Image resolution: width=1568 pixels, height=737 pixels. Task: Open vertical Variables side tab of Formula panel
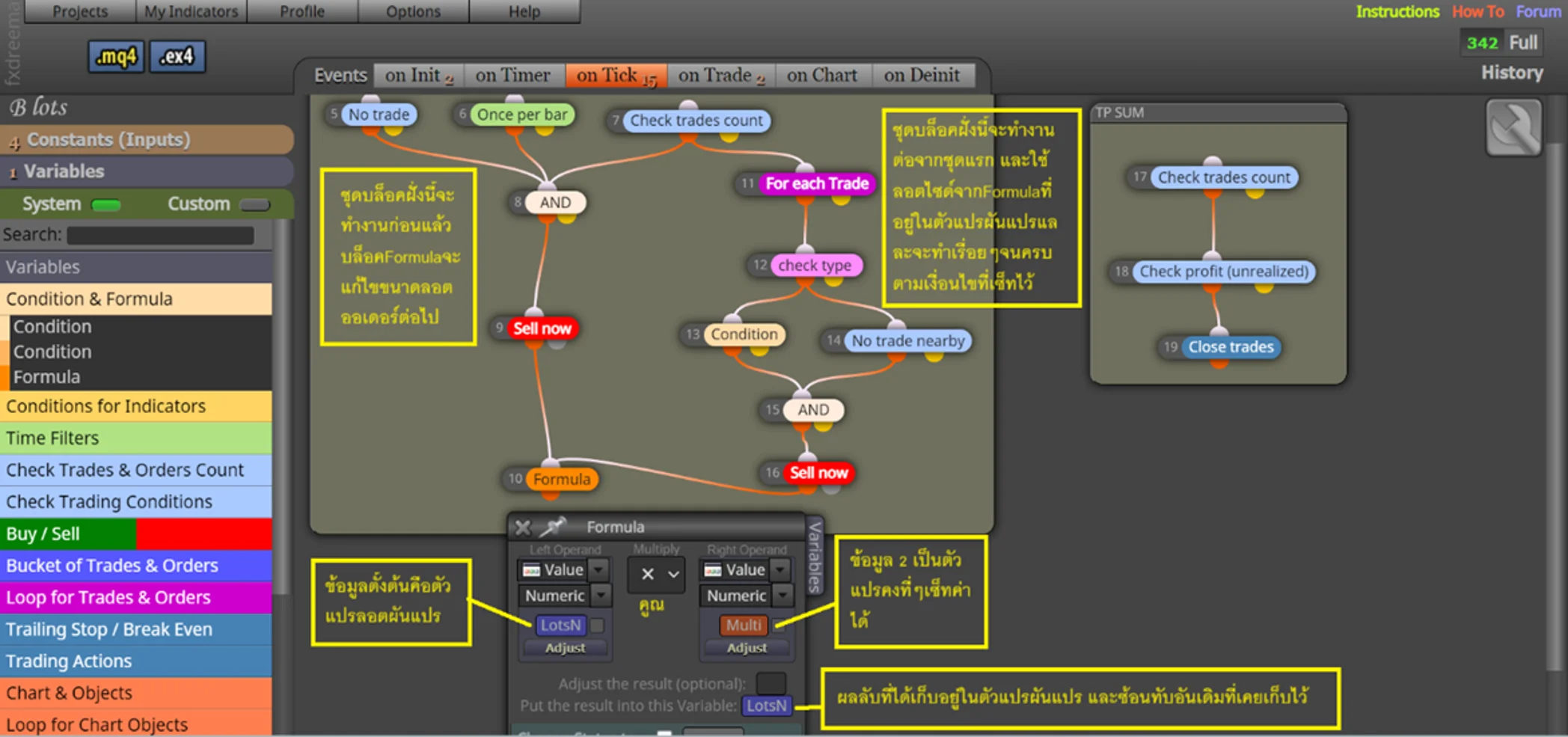coord(815,556)
